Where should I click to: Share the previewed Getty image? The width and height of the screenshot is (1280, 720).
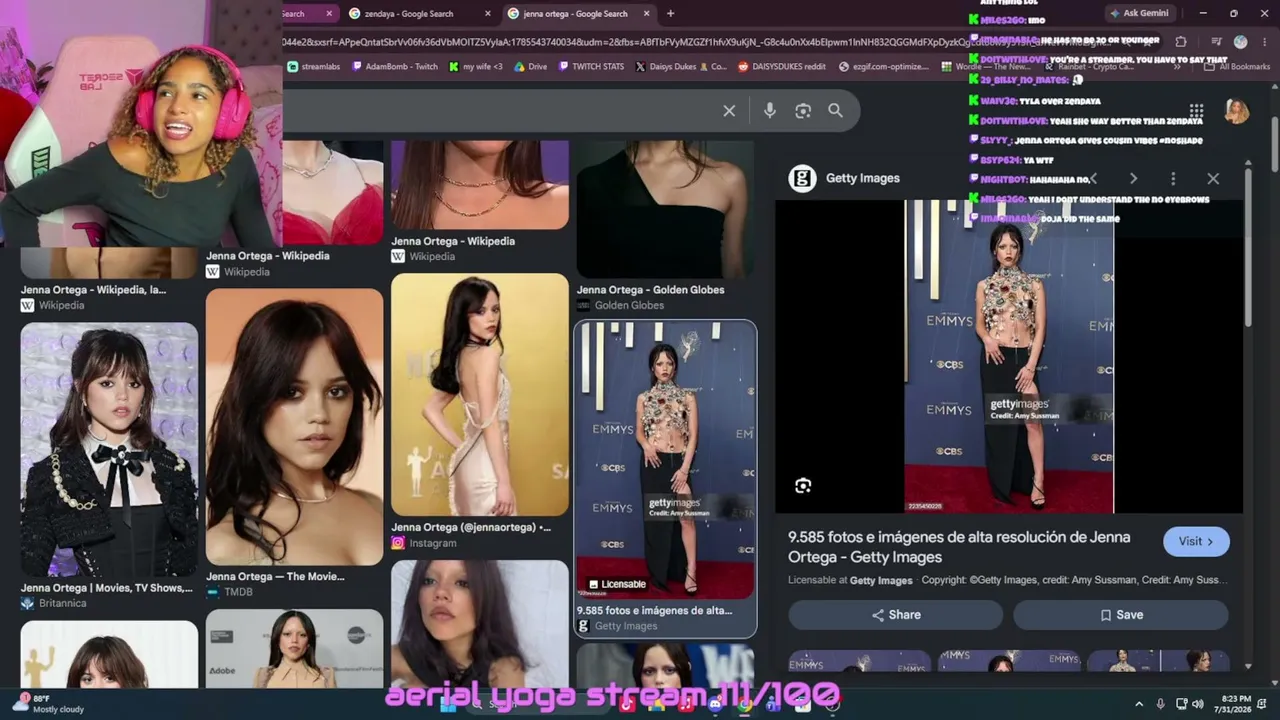point(896,615)
